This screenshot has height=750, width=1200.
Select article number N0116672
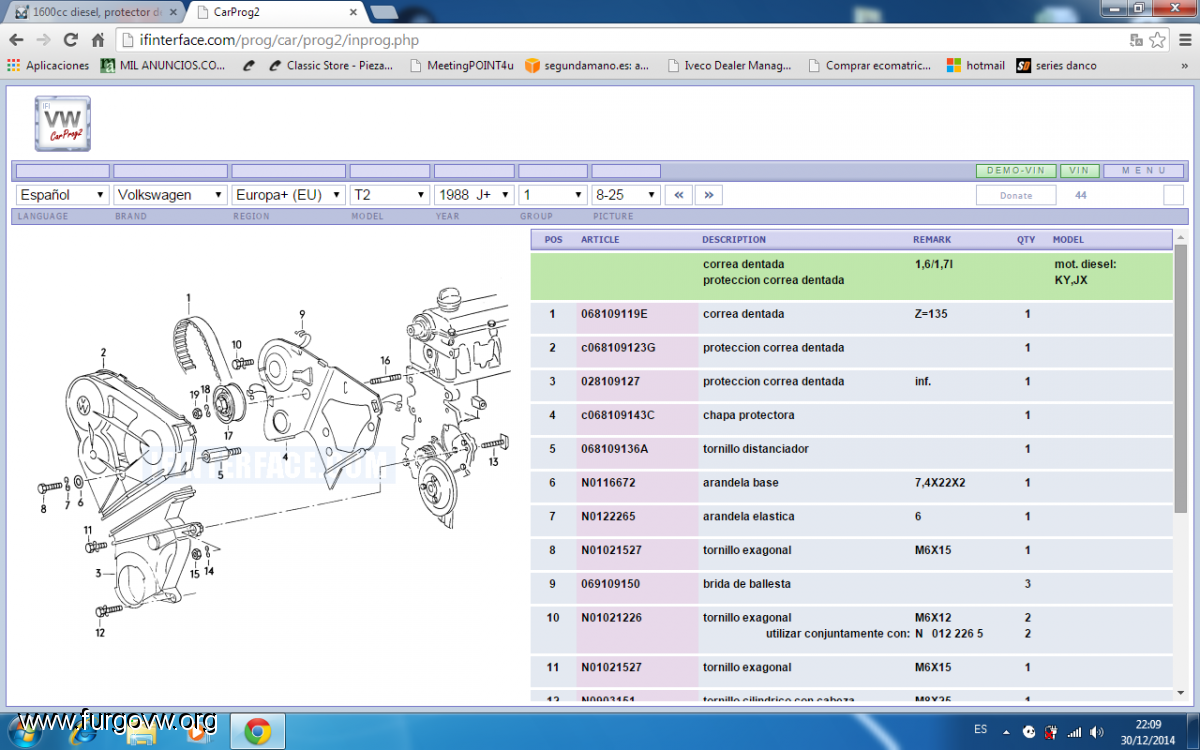[x=606, y=483]
